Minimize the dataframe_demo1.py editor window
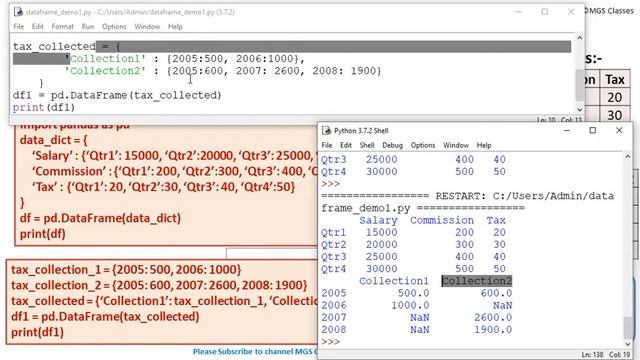Image resolution: width=640 pixels, height=360 pixels. [519, 12]
